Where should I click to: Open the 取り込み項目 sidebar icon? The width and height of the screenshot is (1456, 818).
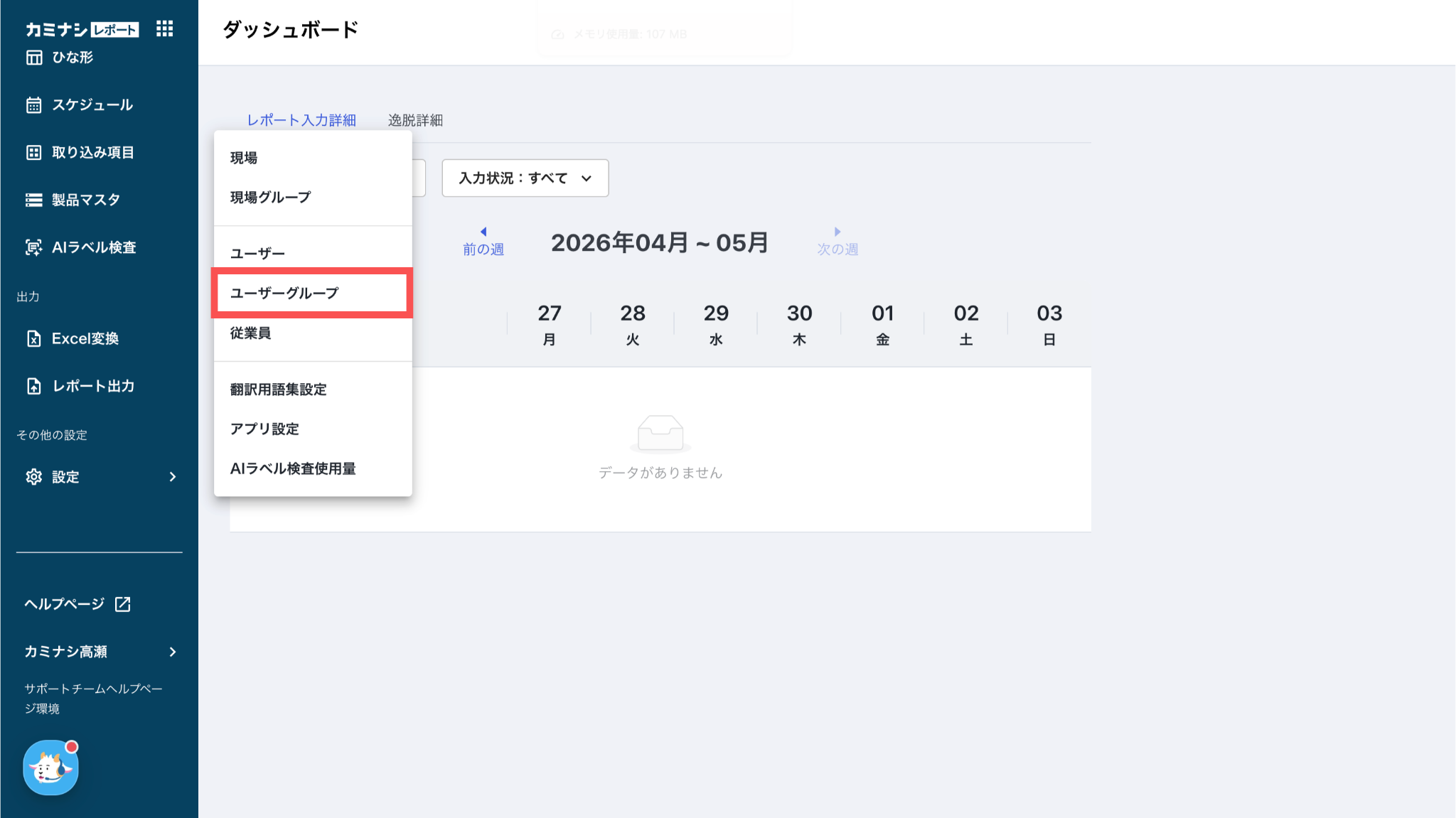[x=34, y=152]
